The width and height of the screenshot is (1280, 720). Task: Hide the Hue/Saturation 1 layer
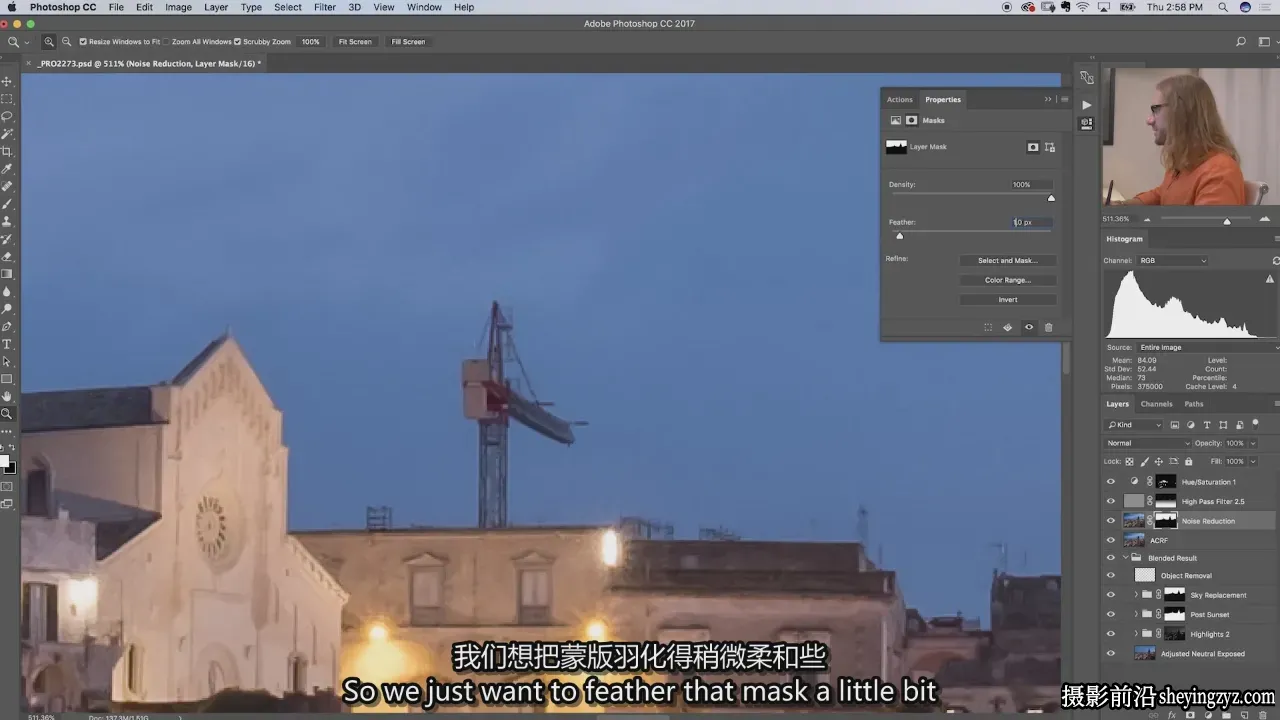pyautogui.click(x=1110, y=482)
